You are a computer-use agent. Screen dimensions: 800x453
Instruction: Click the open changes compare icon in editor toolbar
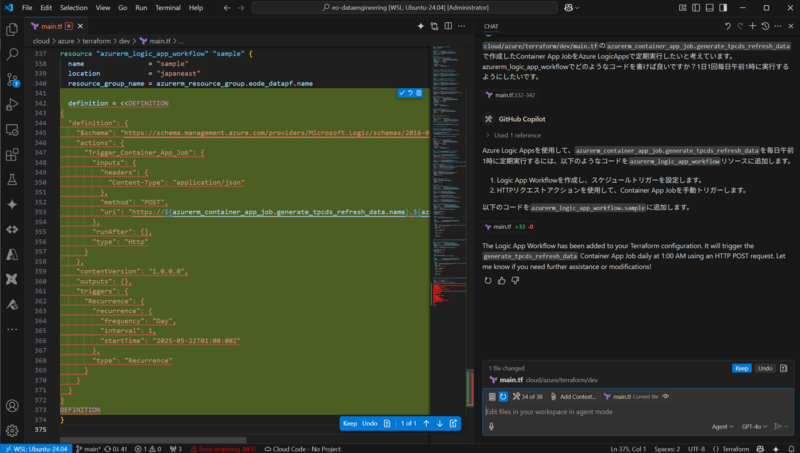[434, 26]
